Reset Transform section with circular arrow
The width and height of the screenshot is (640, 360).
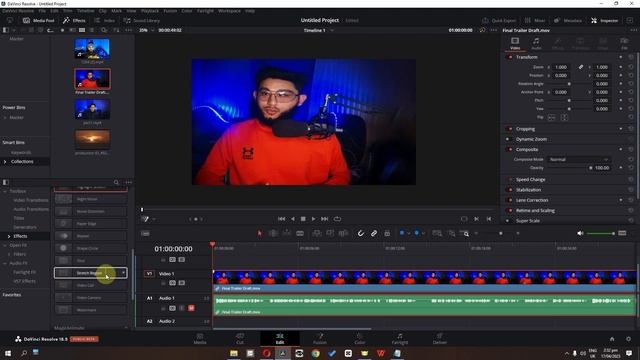[631, 57]
